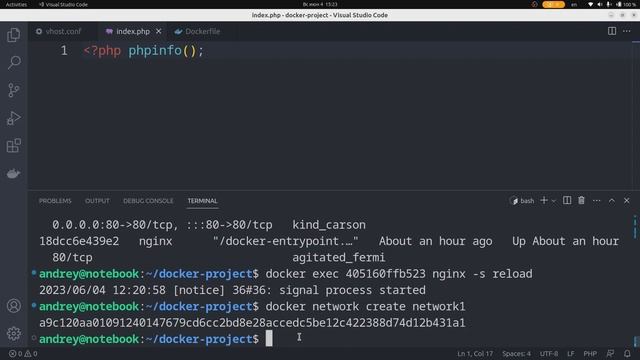The image size is (640, 360).
Task: Open the Source Control view
Action: (x=13, y=90)
